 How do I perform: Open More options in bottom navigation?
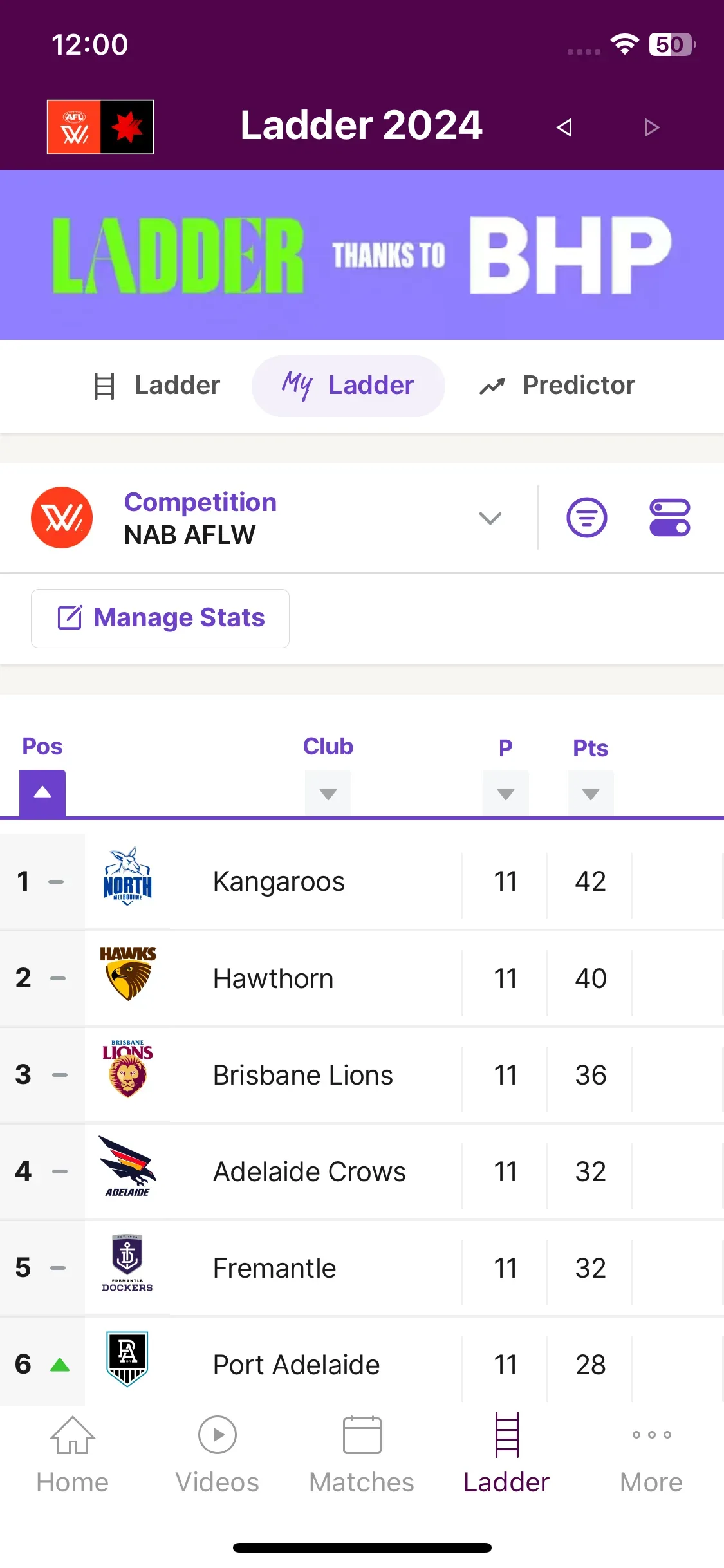651,1455
